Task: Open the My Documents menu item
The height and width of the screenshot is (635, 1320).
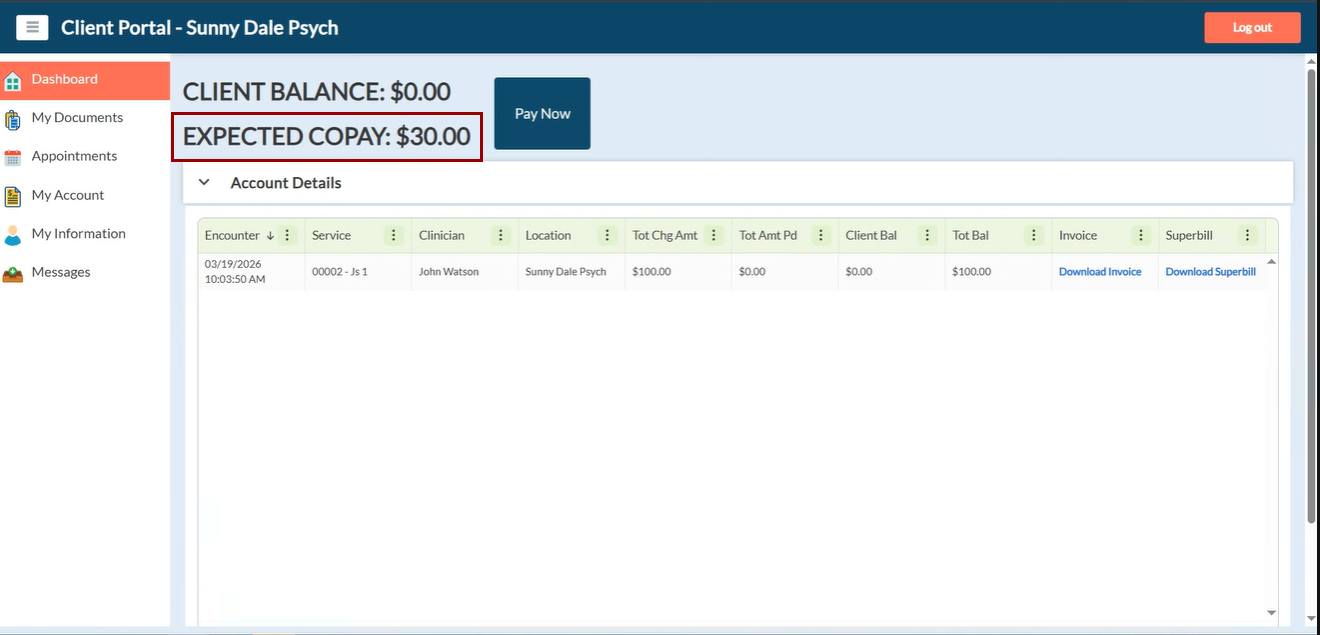Action: tap(77, 118)
